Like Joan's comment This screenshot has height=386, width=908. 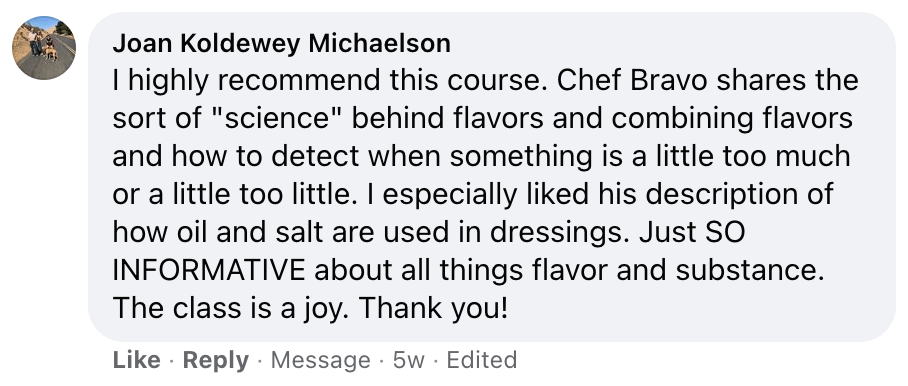[137, 360]
